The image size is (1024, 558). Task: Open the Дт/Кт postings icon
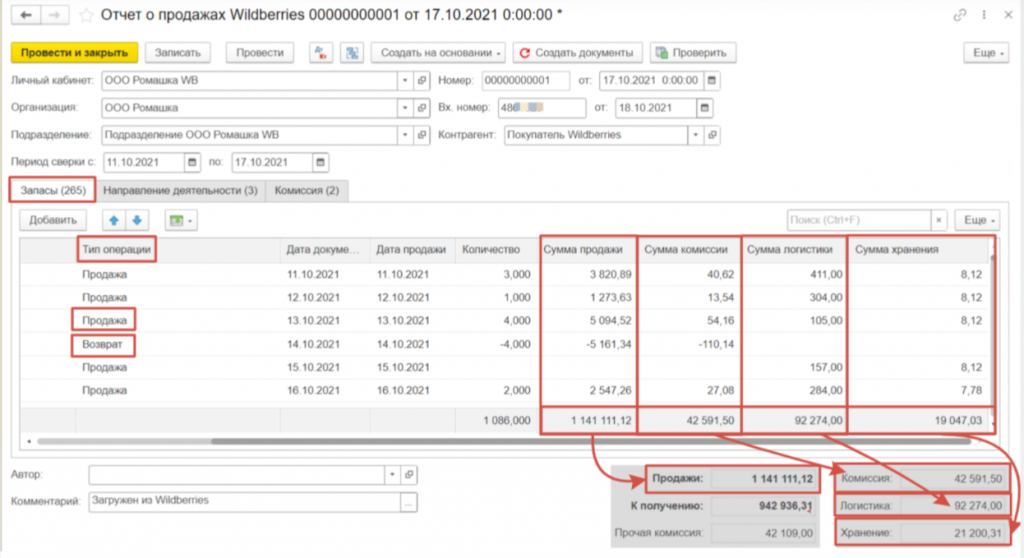321,52
